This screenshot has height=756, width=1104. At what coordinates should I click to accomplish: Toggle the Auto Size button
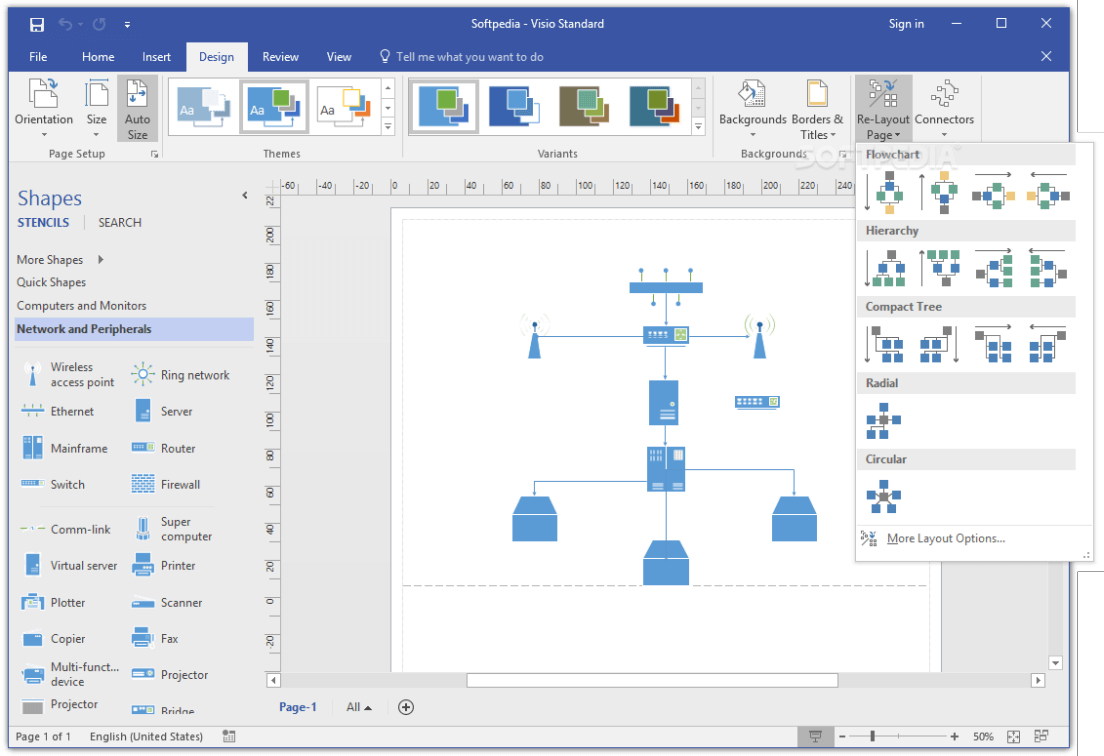pos(137,108)
